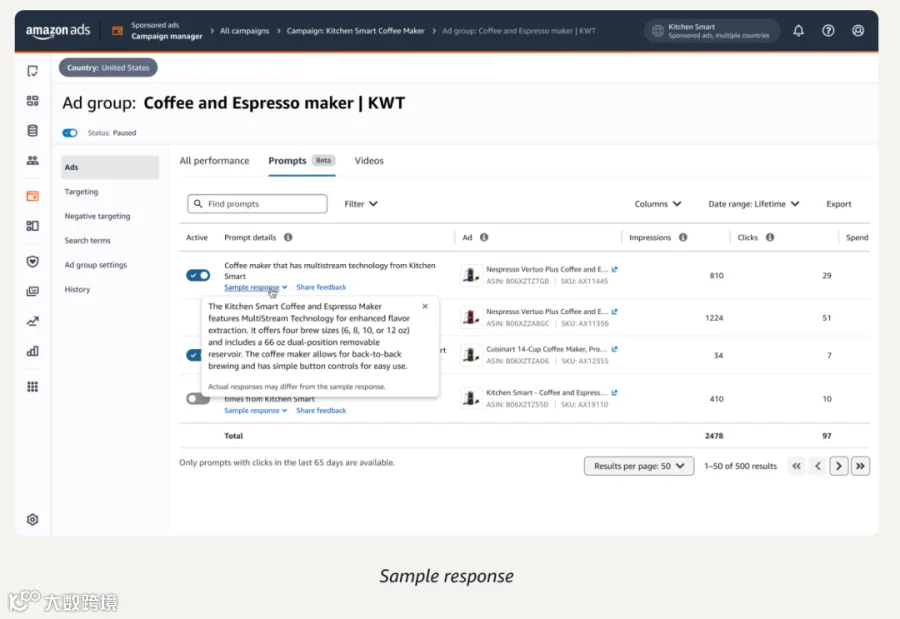The height and width of the screenshot is (619, 900).
Task: Expand Sample response under multistream technology prompt
Action: tap(255, 287)
